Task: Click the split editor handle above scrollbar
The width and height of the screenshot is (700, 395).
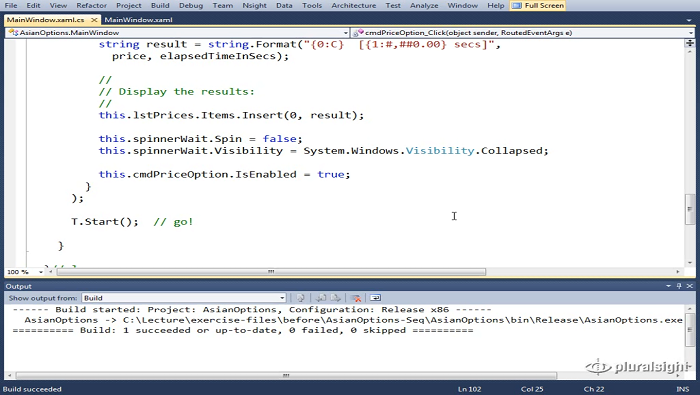Action: pos(689,43)
